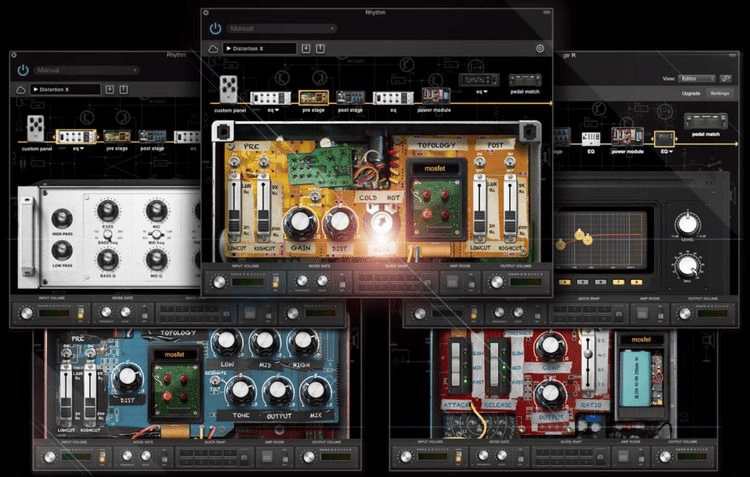Select power module in the gtr R window

(x=627, y=136)
